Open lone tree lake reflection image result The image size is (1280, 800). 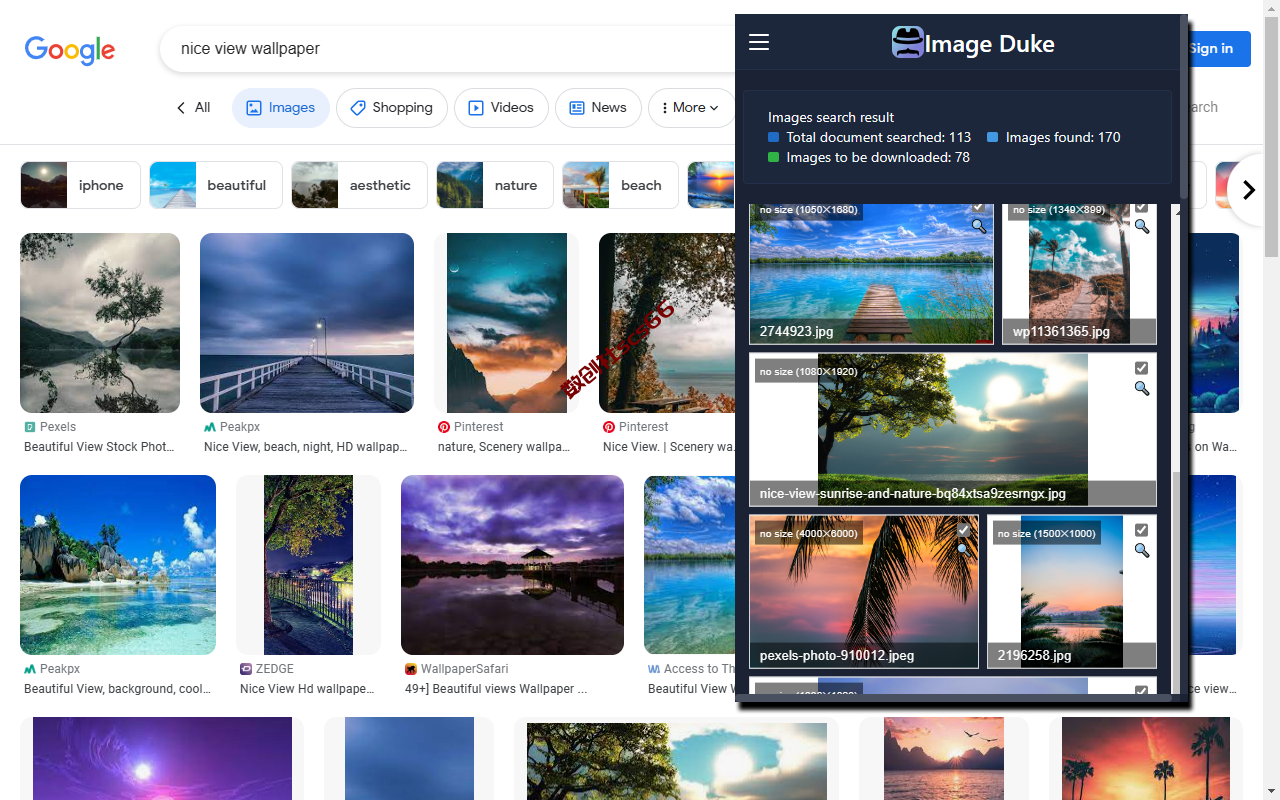[100, 323]
